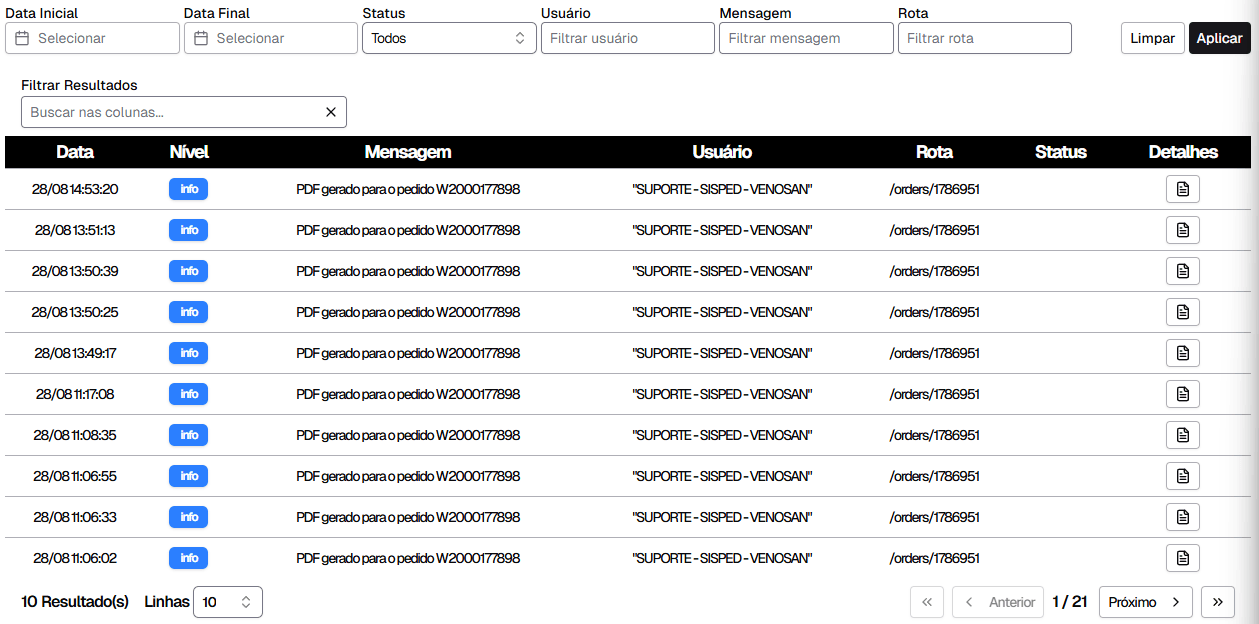1259x624 pixels.
Task: Open the Status dropdown showing Todos
Action: pos(449,38)
